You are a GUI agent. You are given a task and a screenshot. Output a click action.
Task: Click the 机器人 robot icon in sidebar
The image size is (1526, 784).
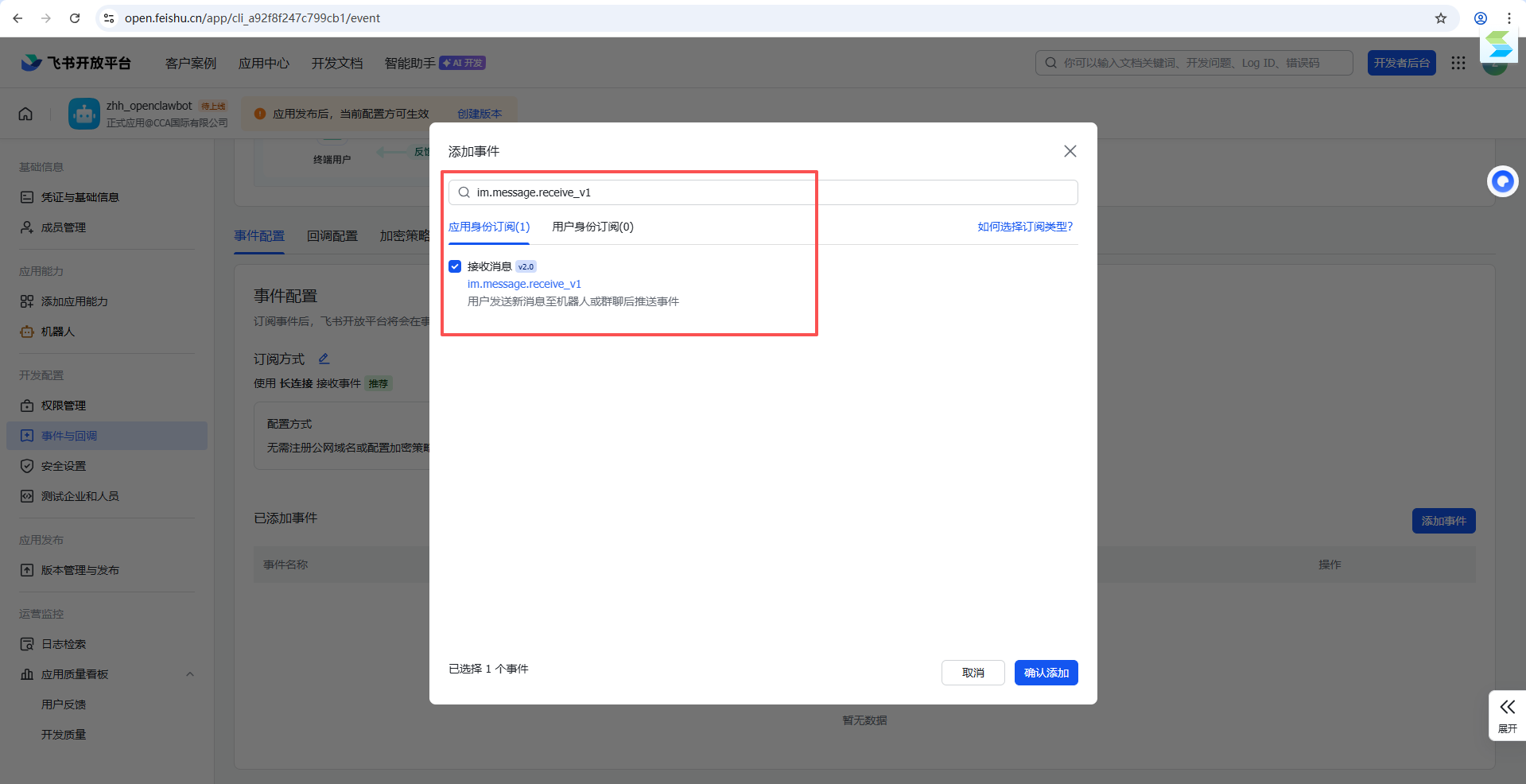click(x=27, y=332)
